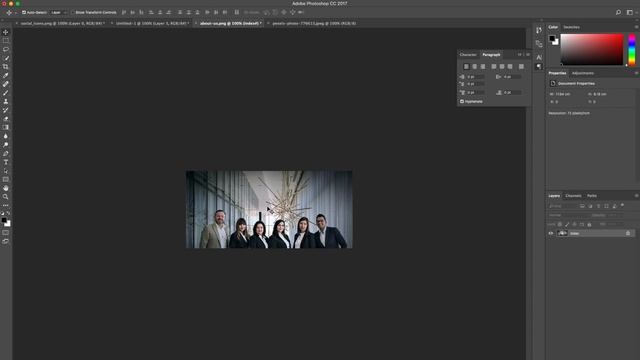Open the Paragraph panel options menu
640x360 pixels.
[x=528, y=54]
